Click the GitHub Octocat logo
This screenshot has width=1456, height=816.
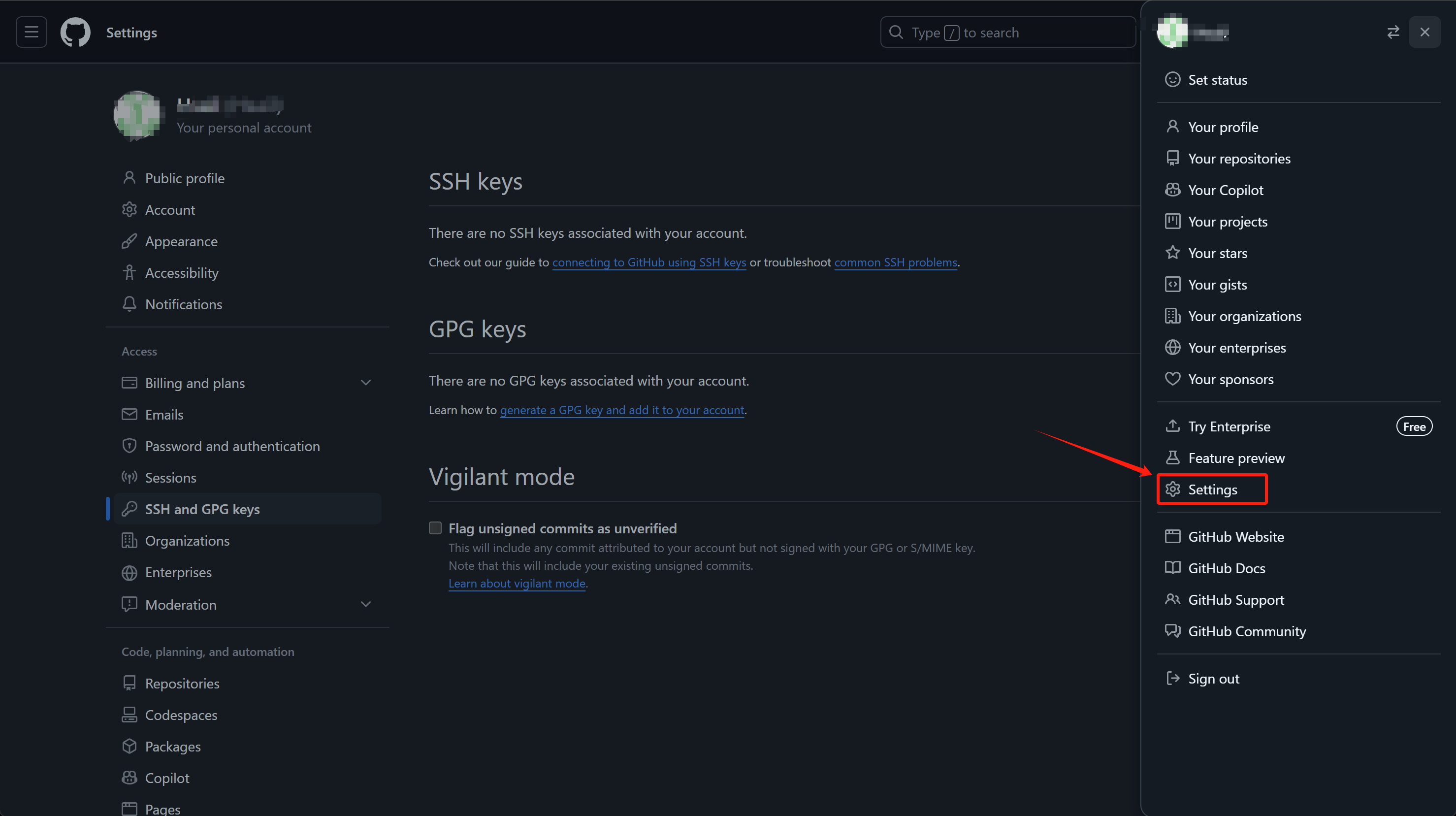[x=75, y=32]
